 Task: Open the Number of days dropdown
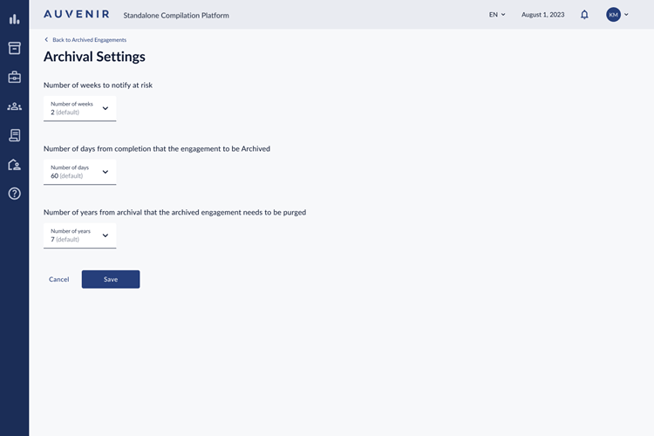pos(80,172)
